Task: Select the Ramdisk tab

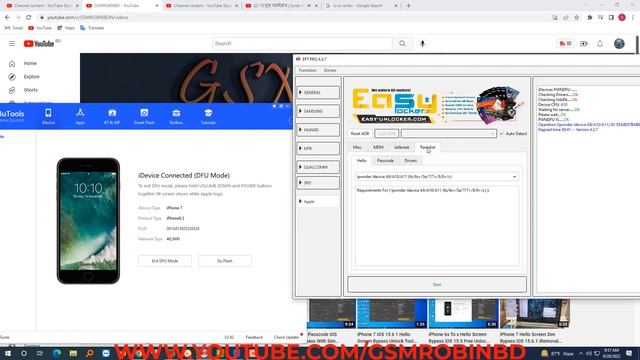Action: (427, 147)
